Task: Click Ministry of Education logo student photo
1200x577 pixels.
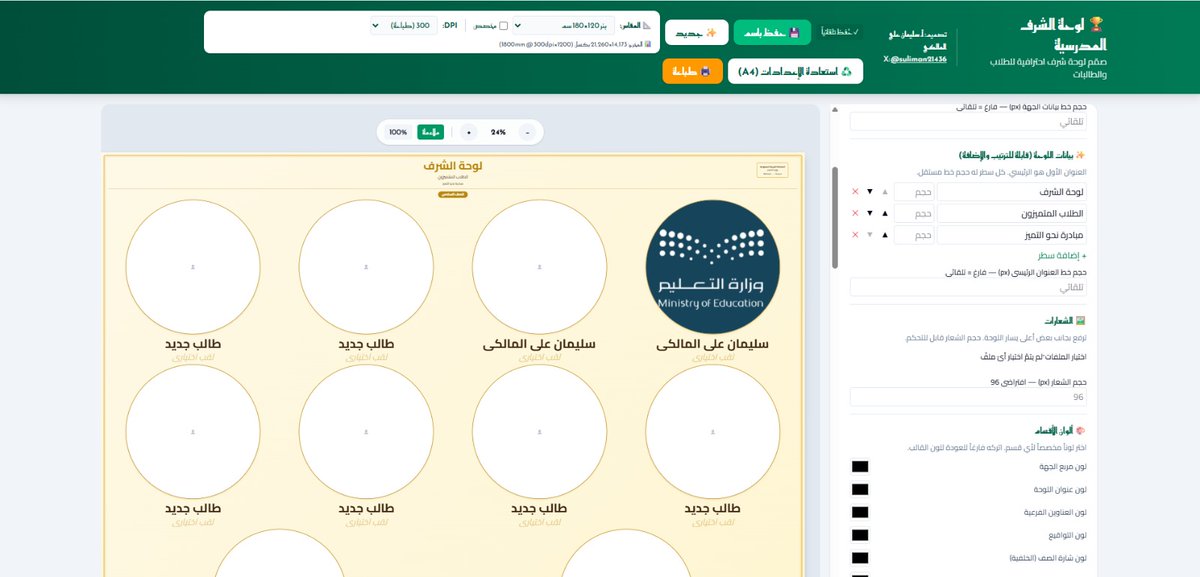Action: 713,267
